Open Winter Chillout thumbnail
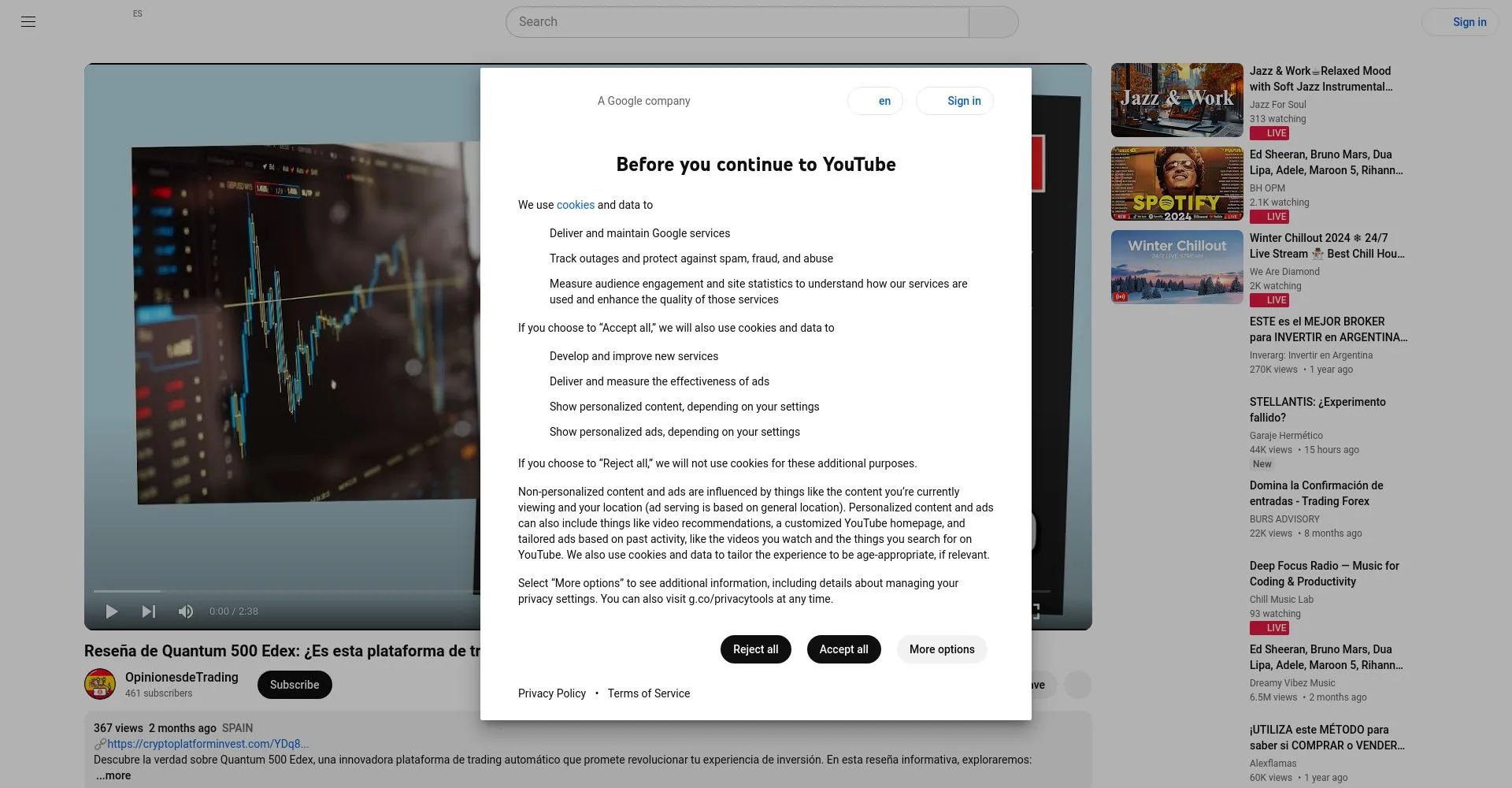Image resolution: width=1512 pixels, height=788 pixels. pyautogui.click(x=1177, y=267)
